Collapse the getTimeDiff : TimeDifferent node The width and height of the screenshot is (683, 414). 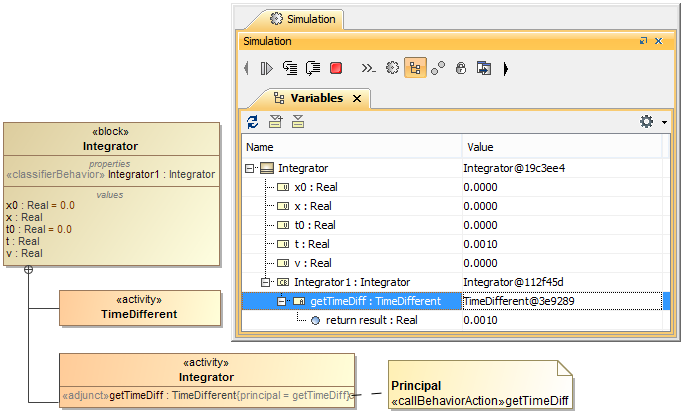(282, 301)
